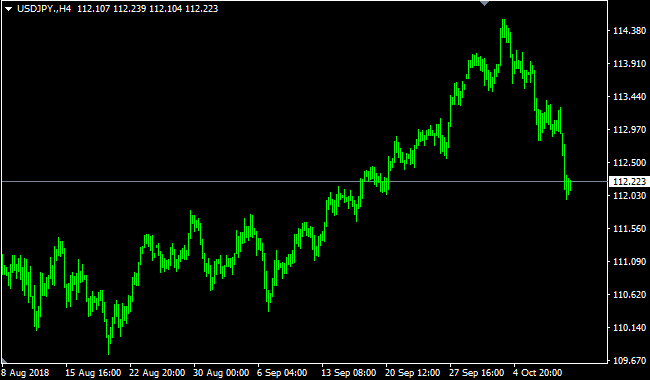Click time axis label 20 Sep 12:00
This screenshot has width=650, height=380.
(412, 373)
